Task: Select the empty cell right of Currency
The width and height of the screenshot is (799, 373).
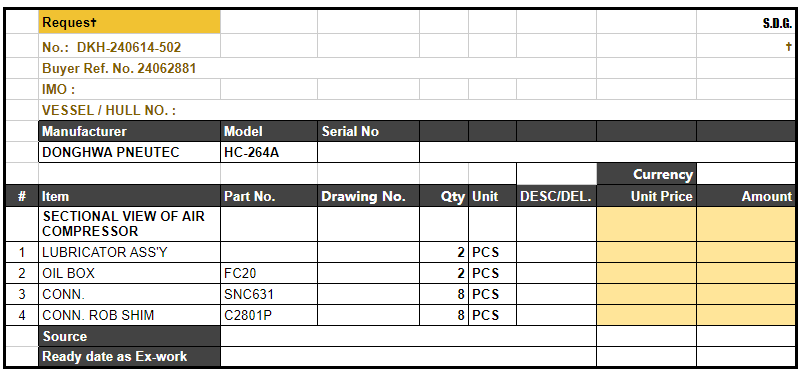Action: pos(745,174)
